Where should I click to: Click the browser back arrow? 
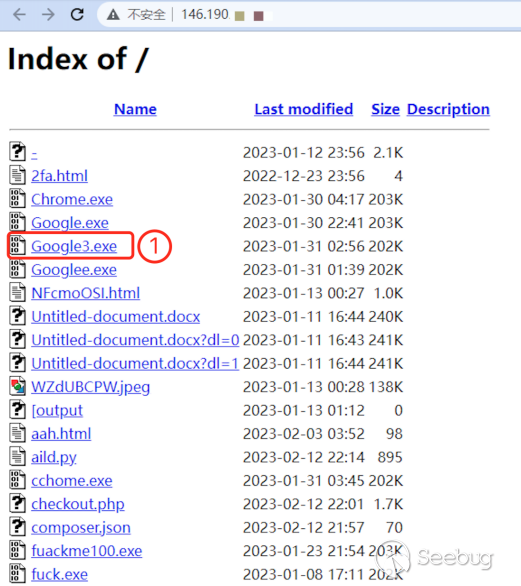pos(19,15)
